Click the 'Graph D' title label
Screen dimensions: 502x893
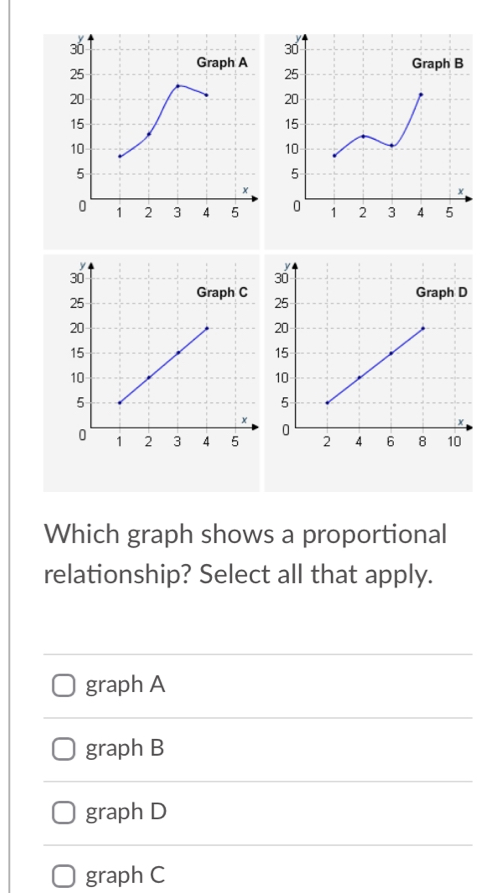click(441, 293)
